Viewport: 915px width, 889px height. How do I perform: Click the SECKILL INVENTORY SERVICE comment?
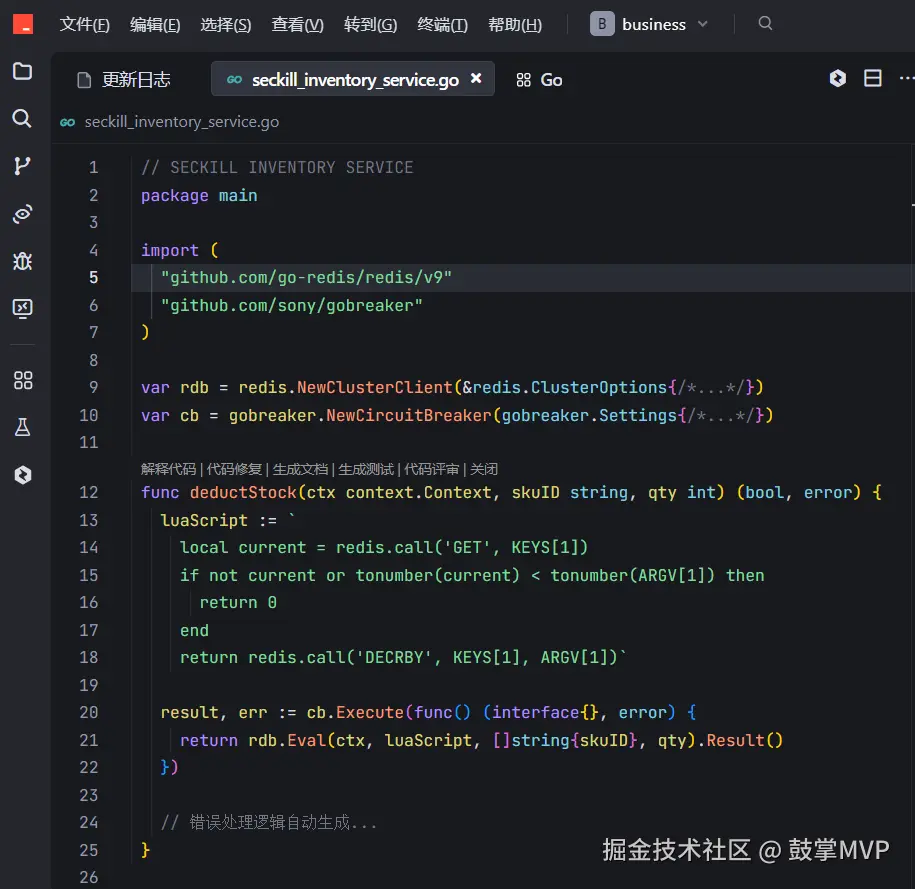click(277, 168)
